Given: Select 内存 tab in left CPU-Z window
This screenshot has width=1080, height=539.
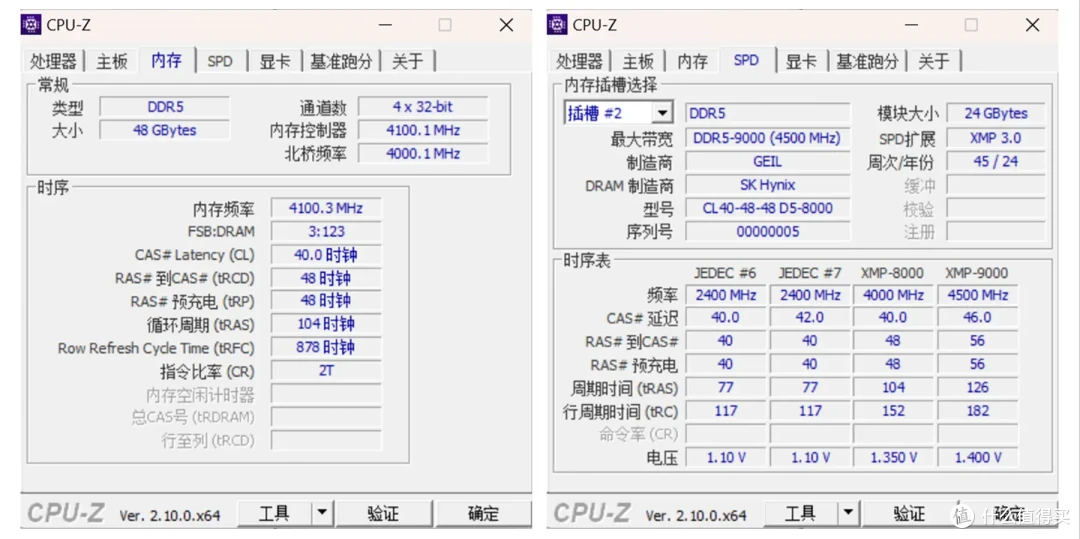Looking at the screenshot, I should point(167,60).
